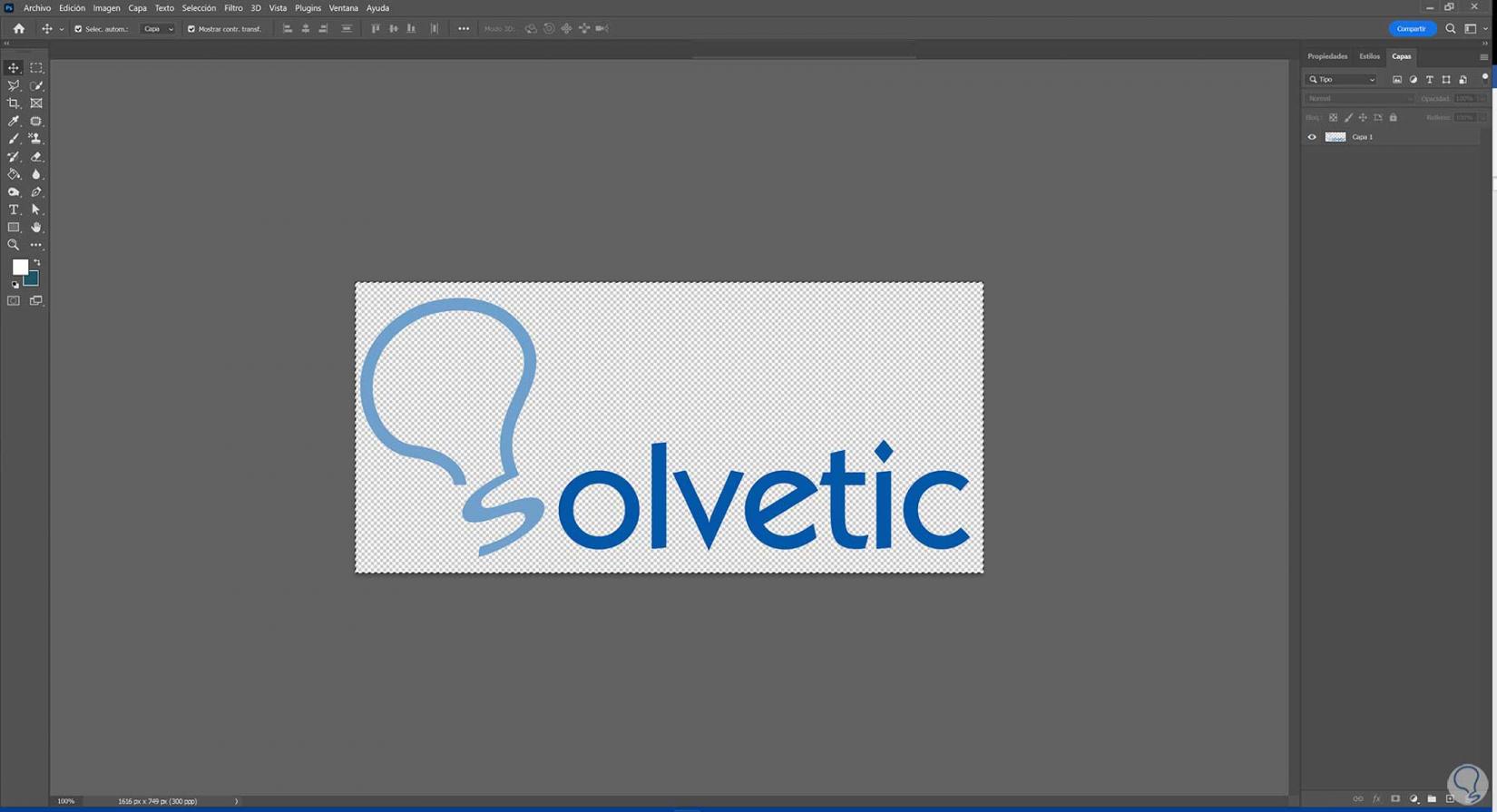Create a new adjustment layer
Image resolution: width=1497 pixels, height=812 pixels.
1414,799
